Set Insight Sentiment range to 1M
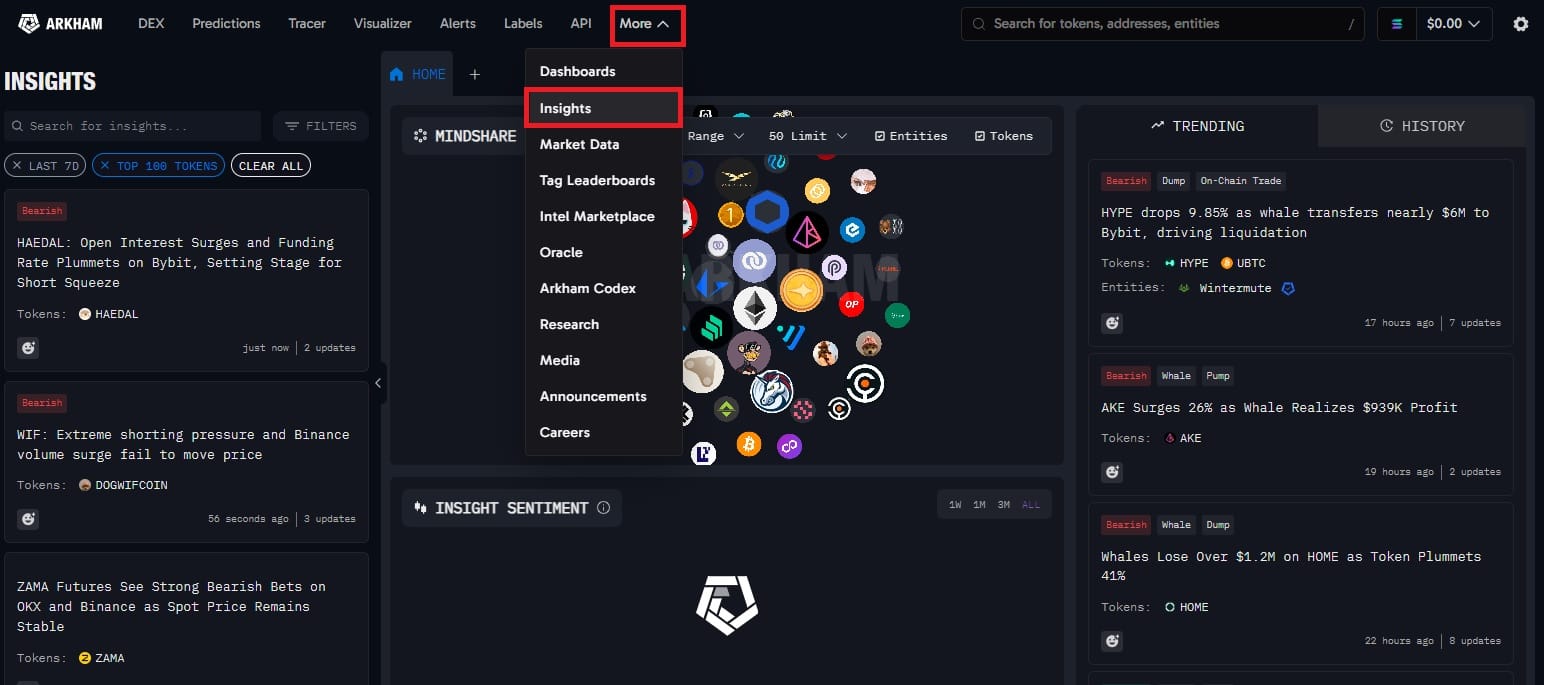This screenshot has height=685, width=1544. pos(979,505)
